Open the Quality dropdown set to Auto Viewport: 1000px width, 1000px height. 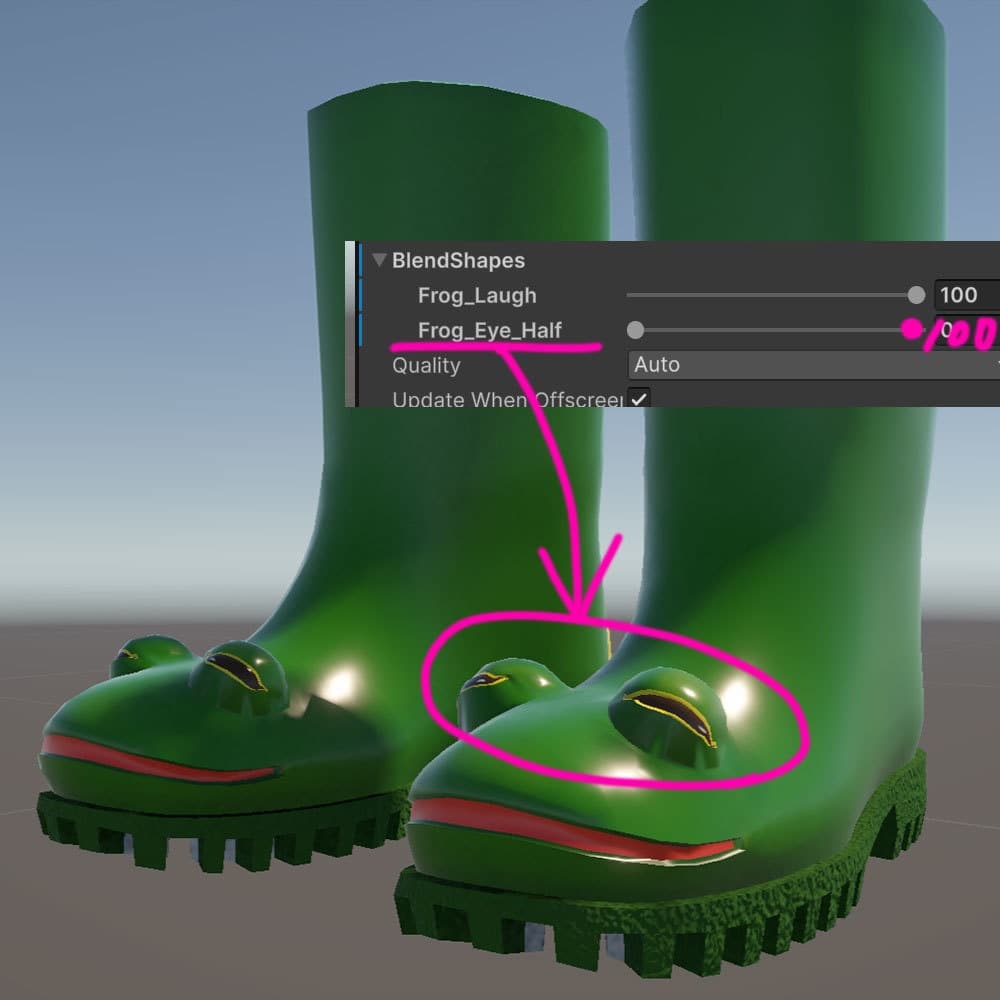click(814, 365)
